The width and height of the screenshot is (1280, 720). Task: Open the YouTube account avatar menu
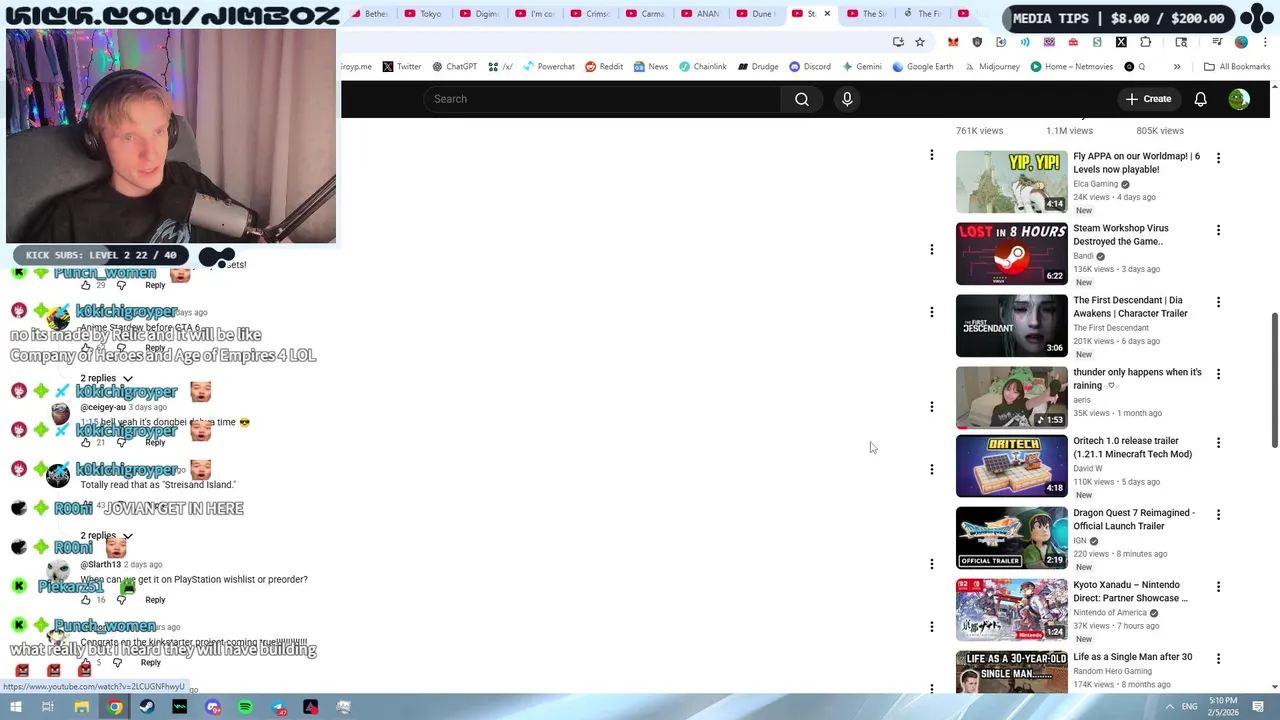click(1239, 99)
